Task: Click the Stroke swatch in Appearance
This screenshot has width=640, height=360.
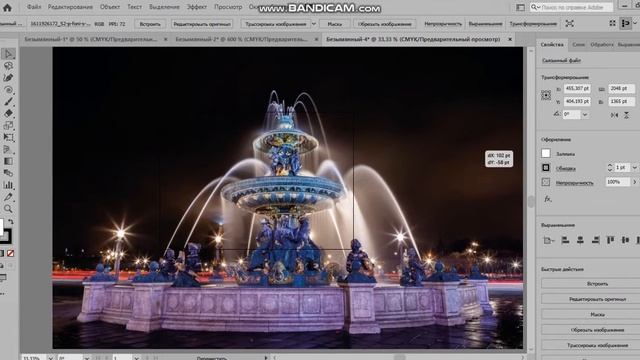Action: [x=546, y=168]
